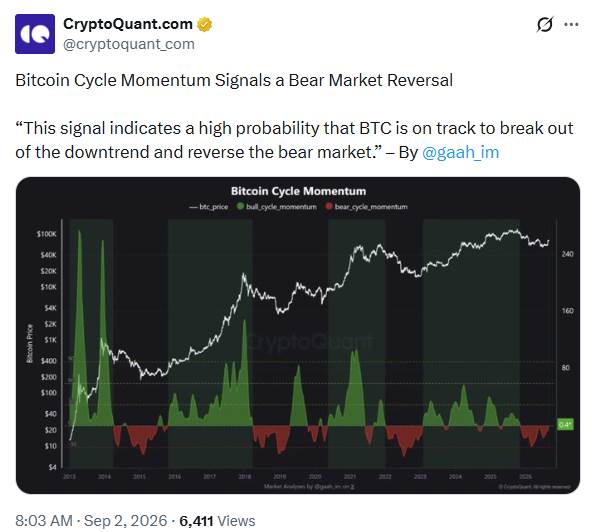The image size is (592, 532).
Task: Click the 6,411 Views count
Action: point(217,521)
